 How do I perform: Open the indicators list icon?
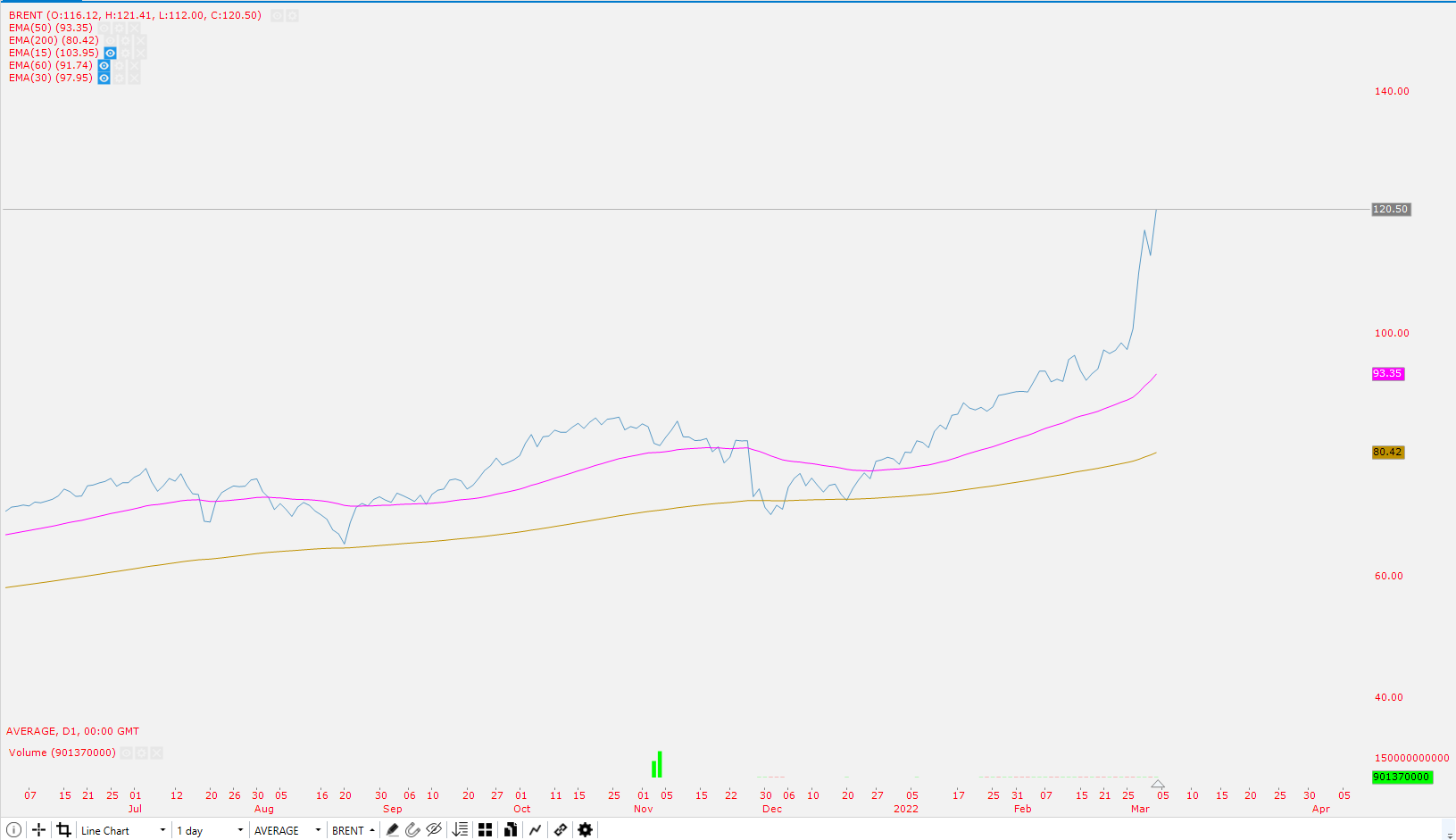(459, 829)
